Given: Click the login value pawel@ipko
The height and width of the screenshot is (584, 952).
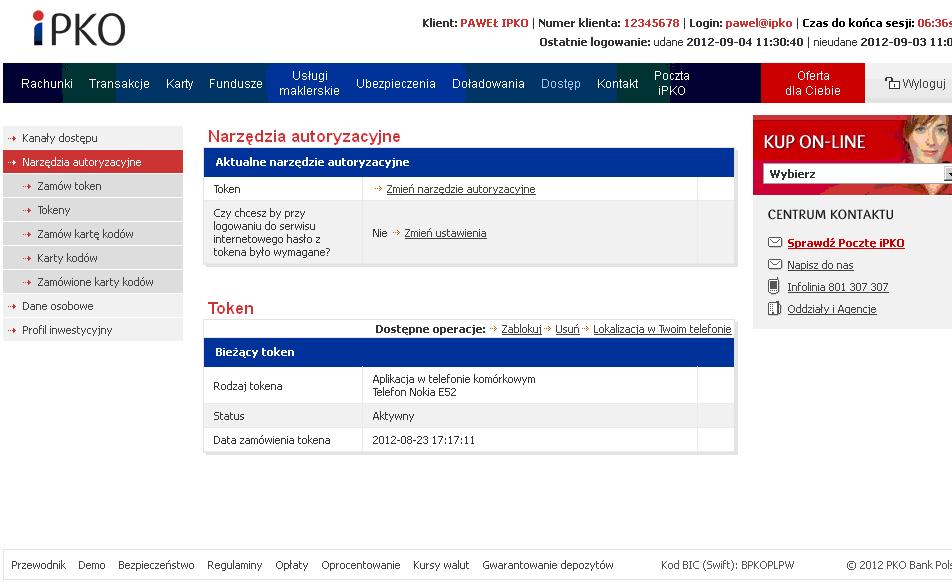Looking at the screenshot, I should pos(759,23).
